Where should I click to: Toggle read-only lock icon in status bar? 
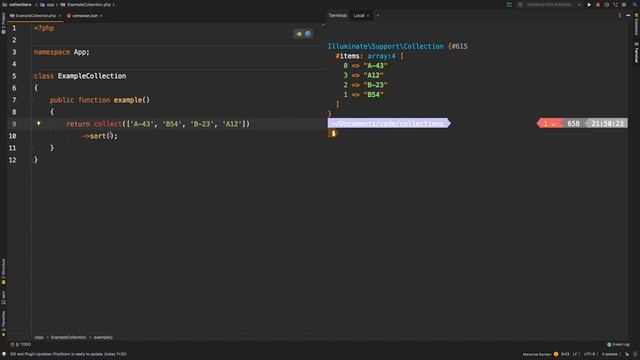point(627,354)
